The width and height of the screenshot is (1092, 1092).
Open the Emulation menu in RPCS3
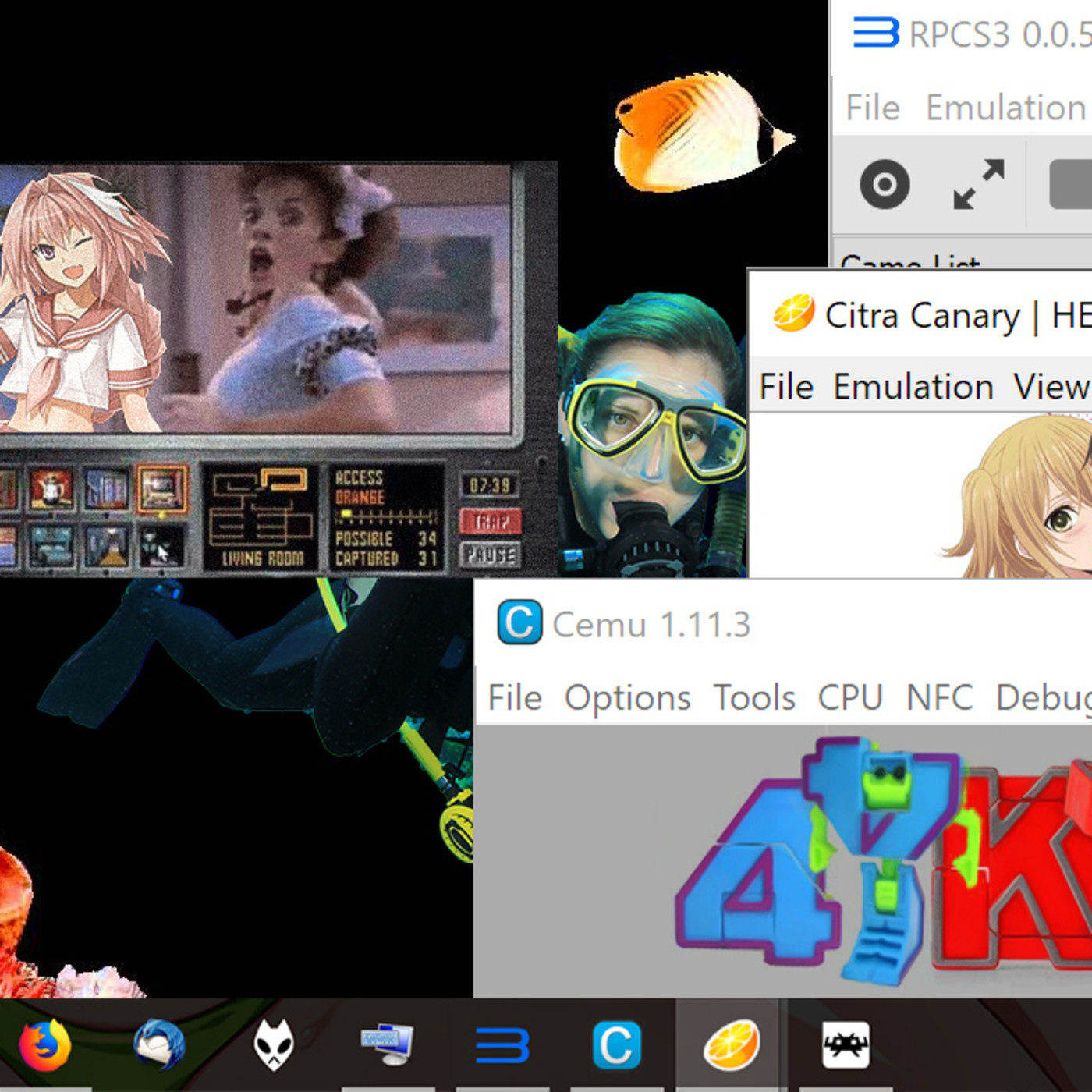click(x=1008, y=108)
